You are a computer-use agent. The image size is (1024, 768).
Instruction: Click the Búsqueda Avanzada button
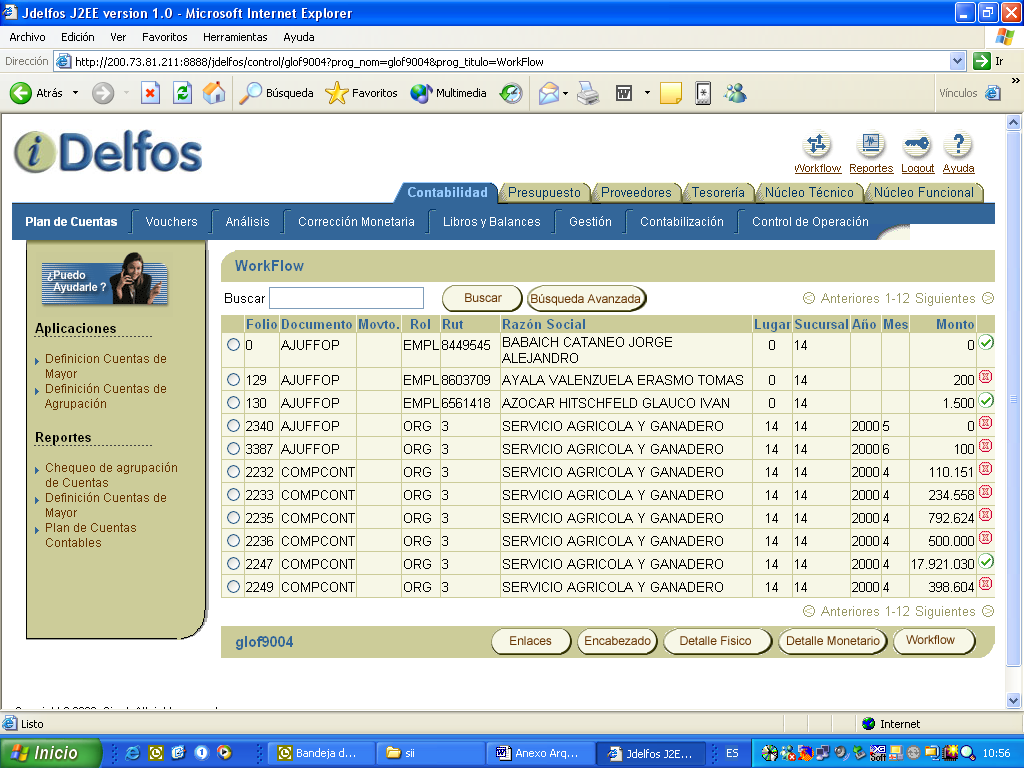(586, 298)
